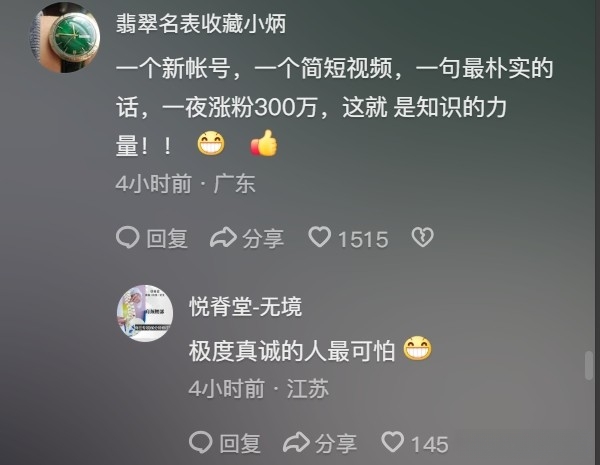Click share arrow icon under 悦脊堂-无境 reply
Image resolution: width=600 pixels, height=465 pixels.
297,442
